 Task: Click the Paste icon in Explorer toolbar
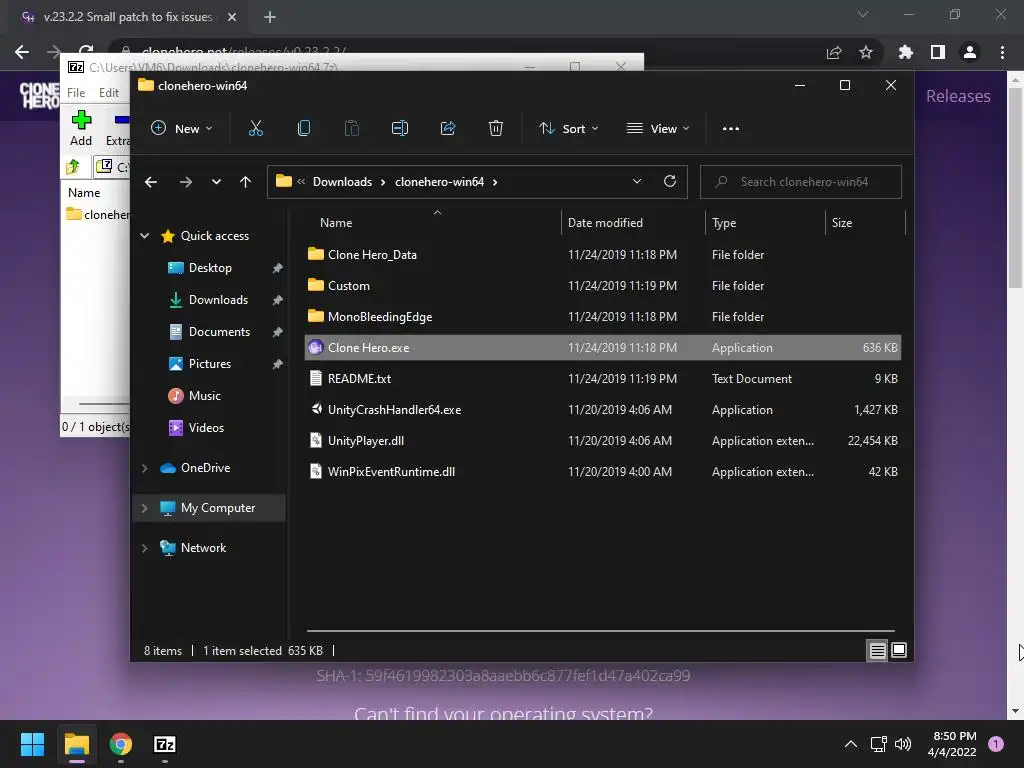point(351,129)
